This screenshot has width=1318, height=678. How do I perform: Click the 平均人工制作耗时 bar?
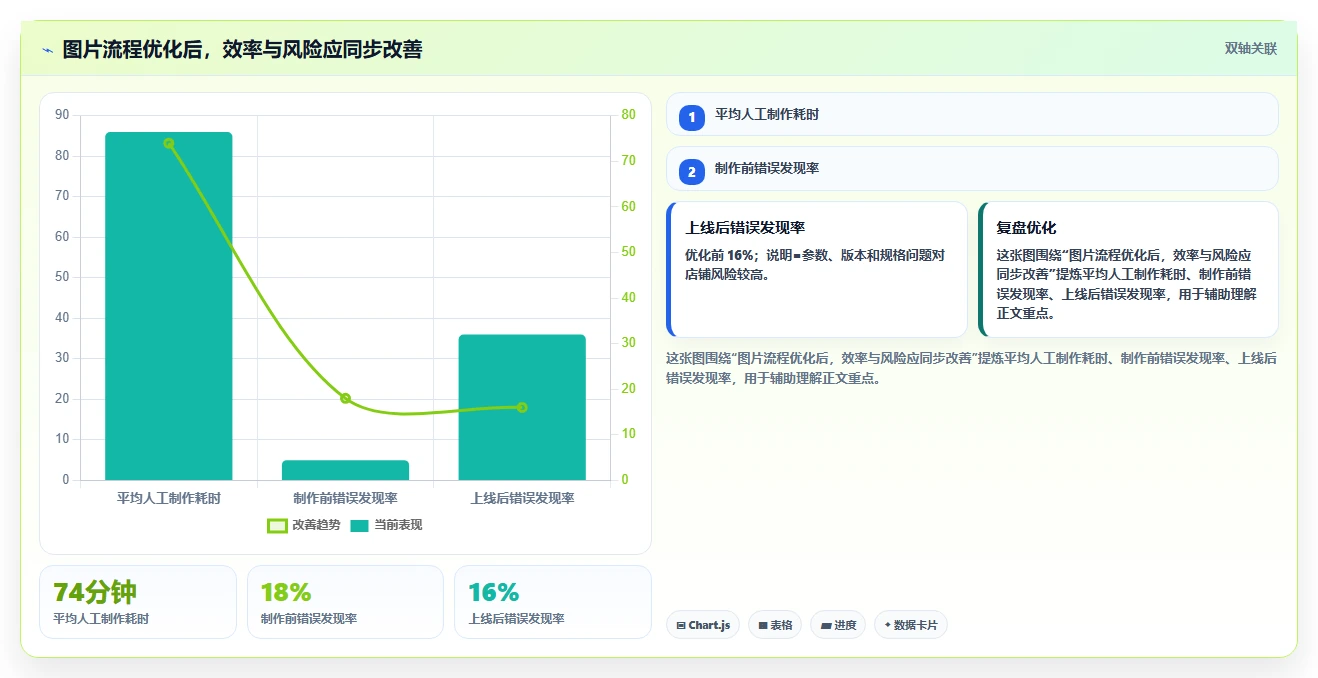(x=169, y=306)
